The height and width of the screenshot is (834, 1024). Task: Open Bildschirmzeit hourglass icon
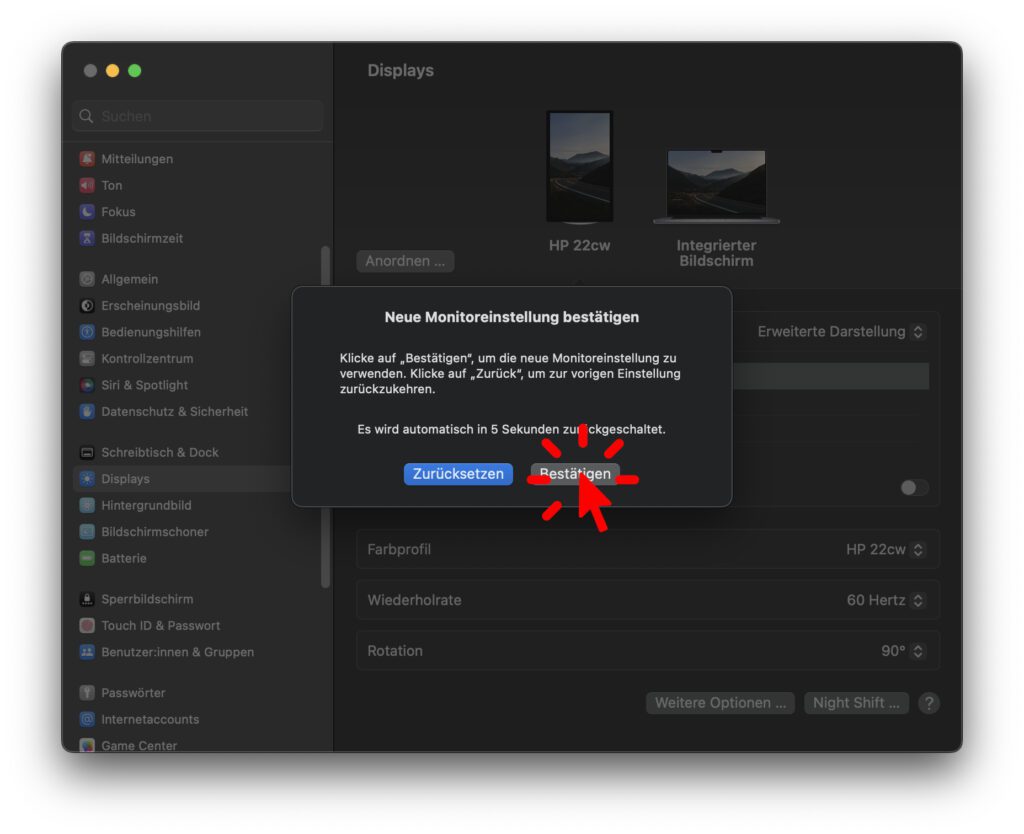point(87,238)
